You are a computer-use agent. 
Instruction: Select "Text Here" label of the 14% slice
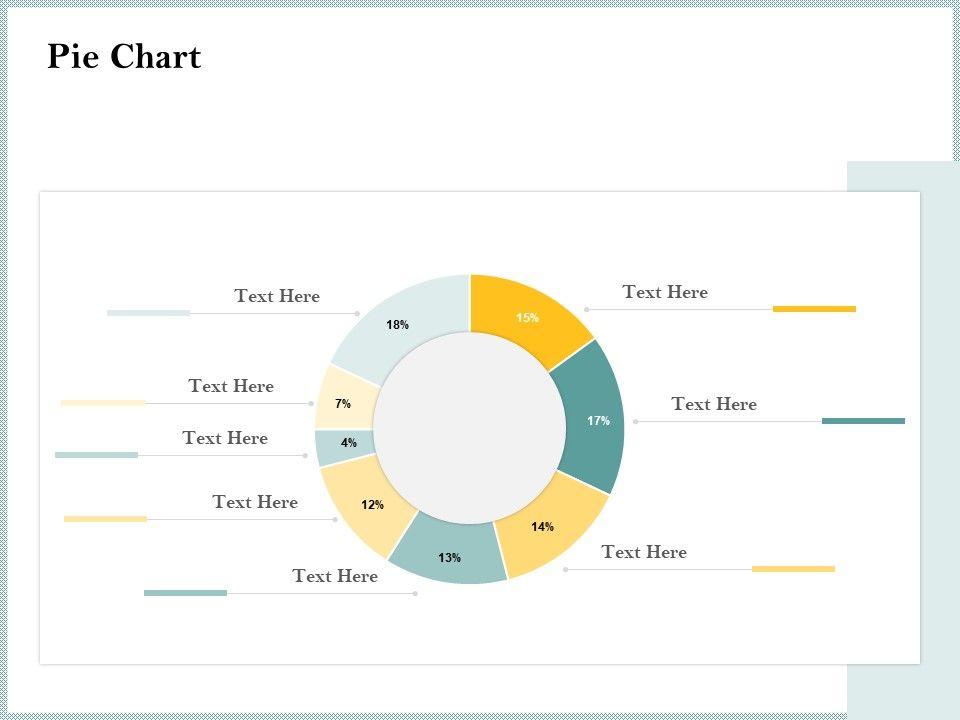[x=644, y=552]
